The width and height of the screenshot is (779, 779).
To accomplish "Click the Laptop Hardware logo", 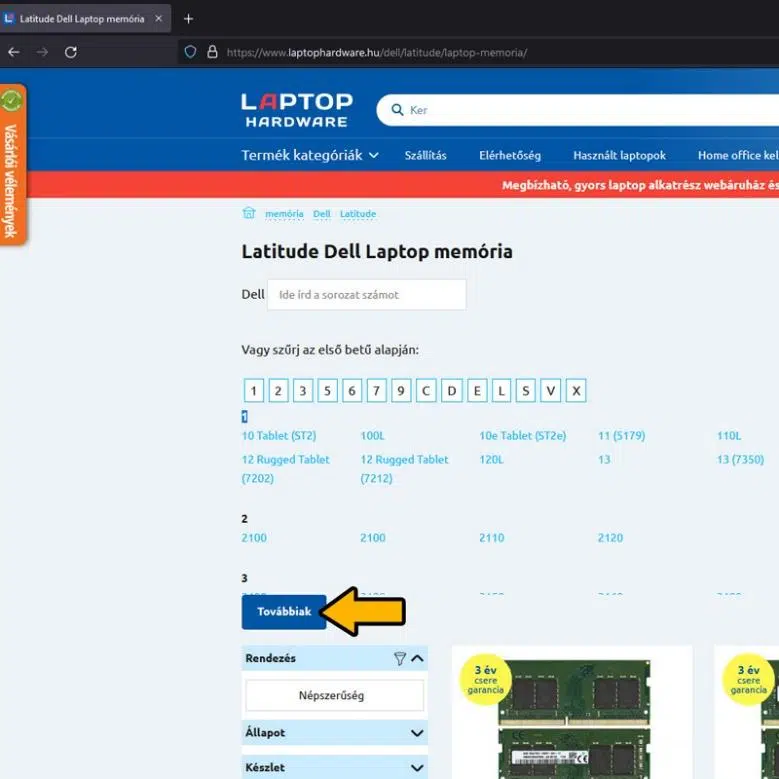I will 297,110.
